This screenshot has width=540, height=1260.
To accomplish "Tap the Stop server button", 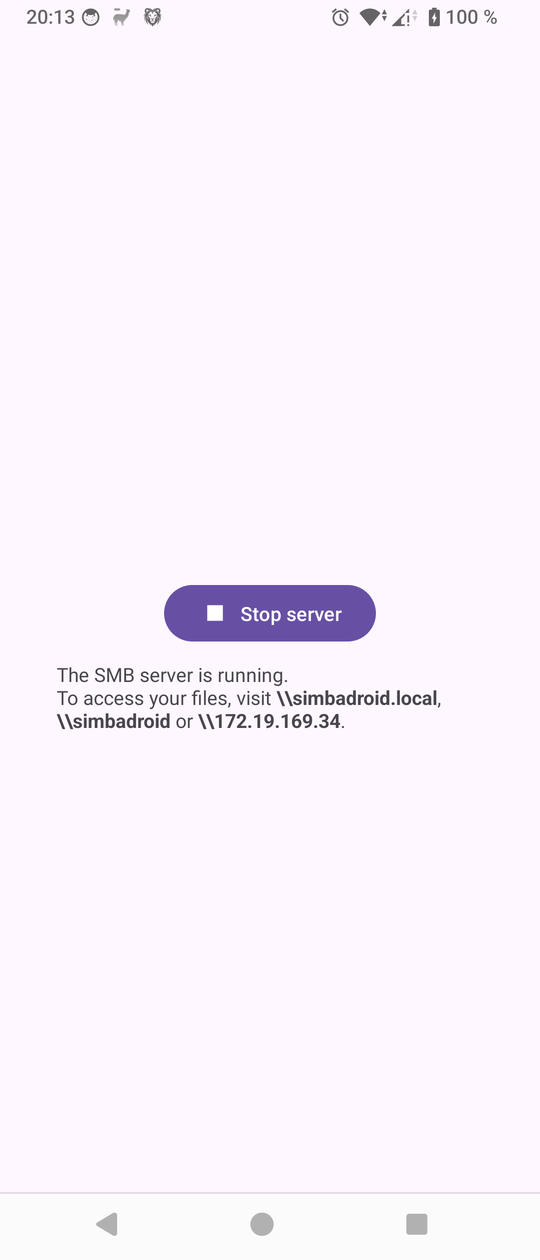I will 270,613.
